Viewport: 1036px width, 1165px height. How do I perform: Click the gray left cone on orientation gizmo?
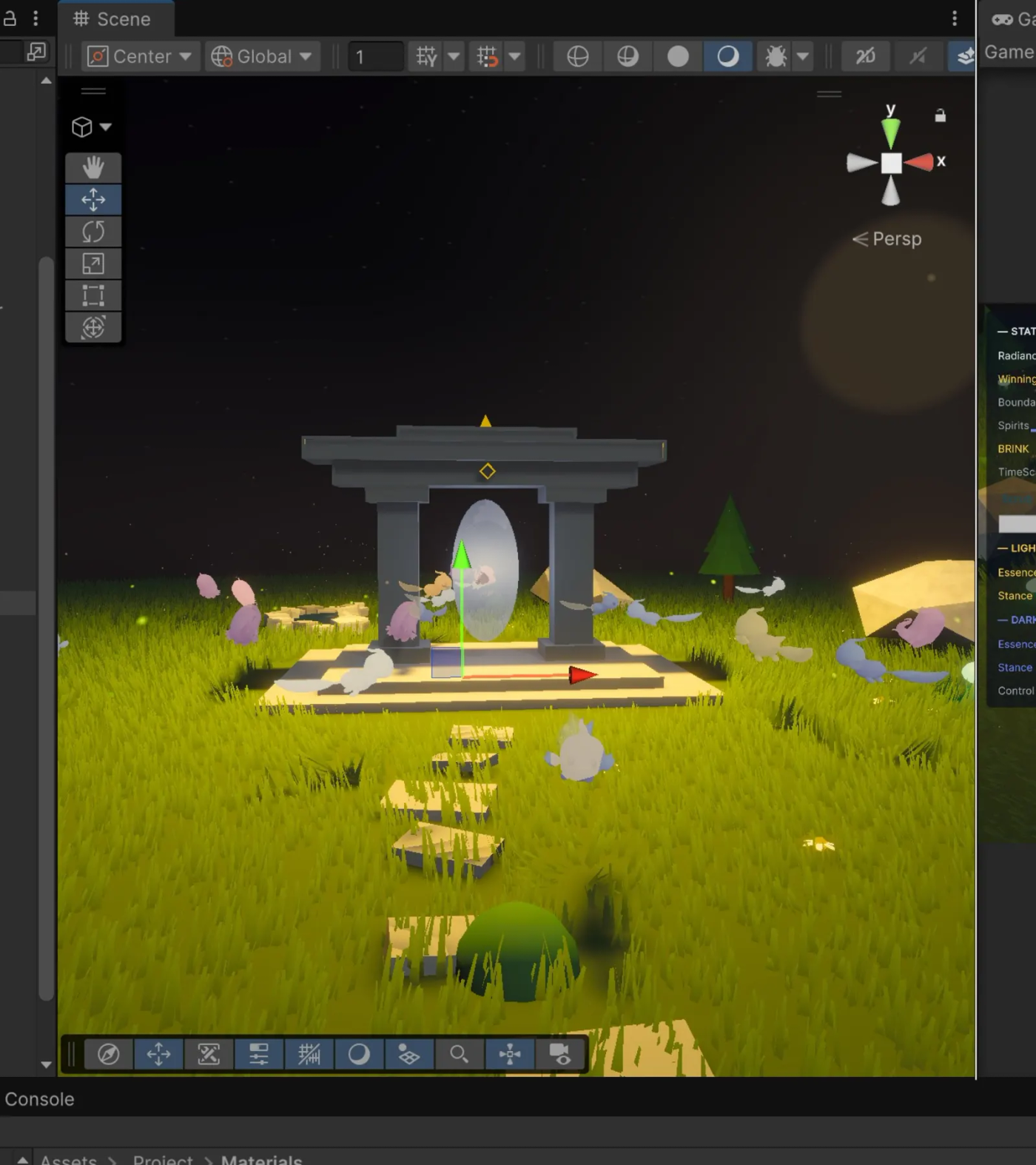[862, 163]
